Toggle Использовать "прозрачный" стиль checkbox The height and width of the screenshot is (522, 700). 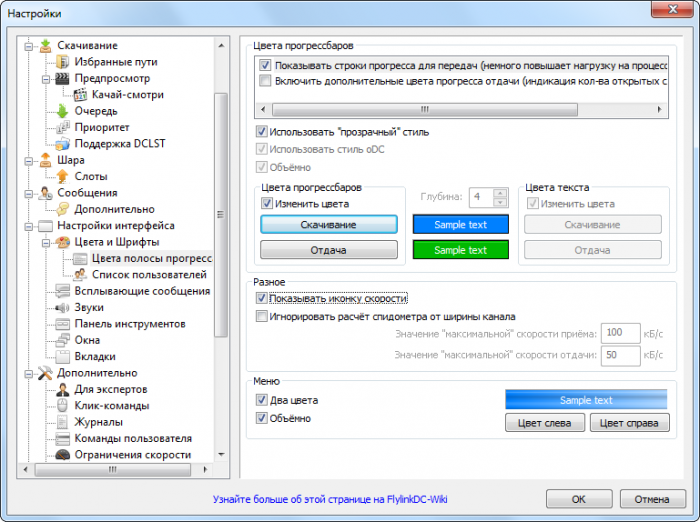[262, 132]
